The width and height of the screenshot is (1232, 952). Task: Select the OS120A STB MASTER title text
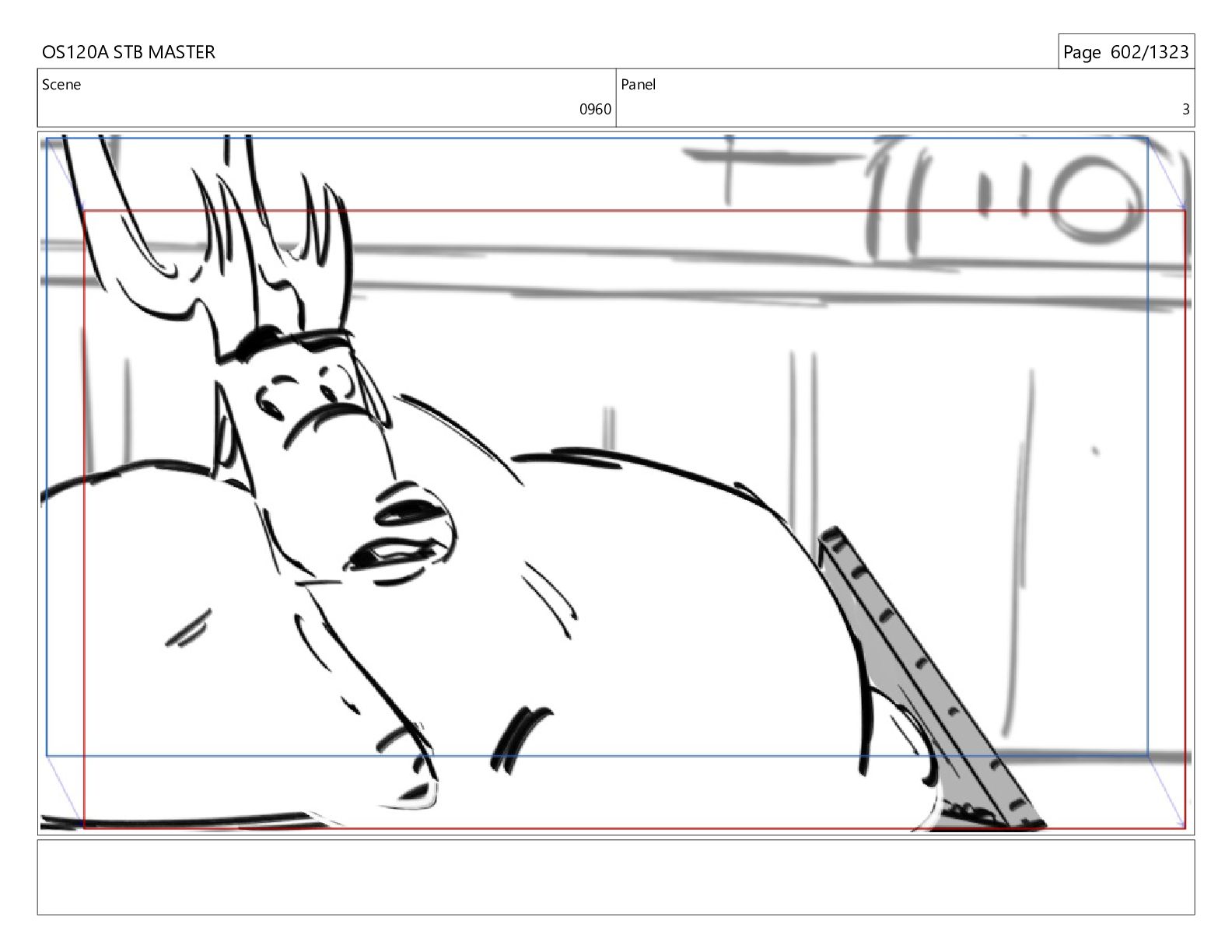point(128,52)
